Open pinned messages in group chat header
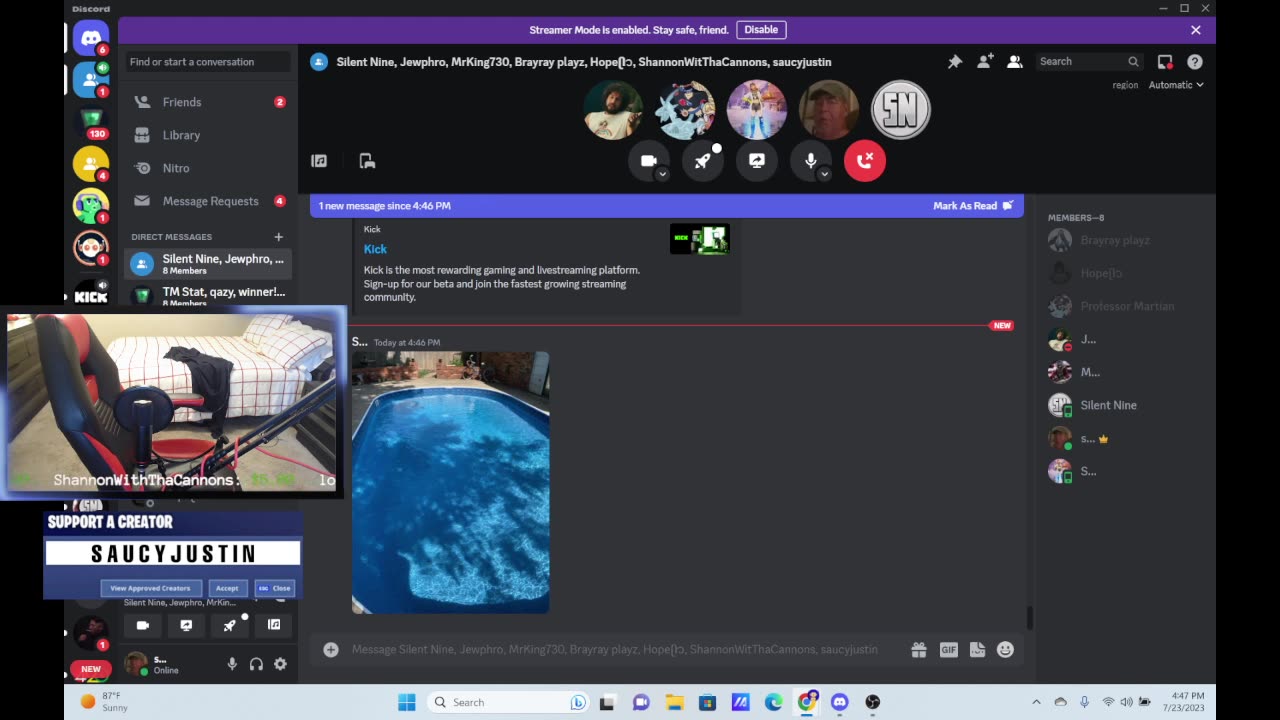 [955, 62]
